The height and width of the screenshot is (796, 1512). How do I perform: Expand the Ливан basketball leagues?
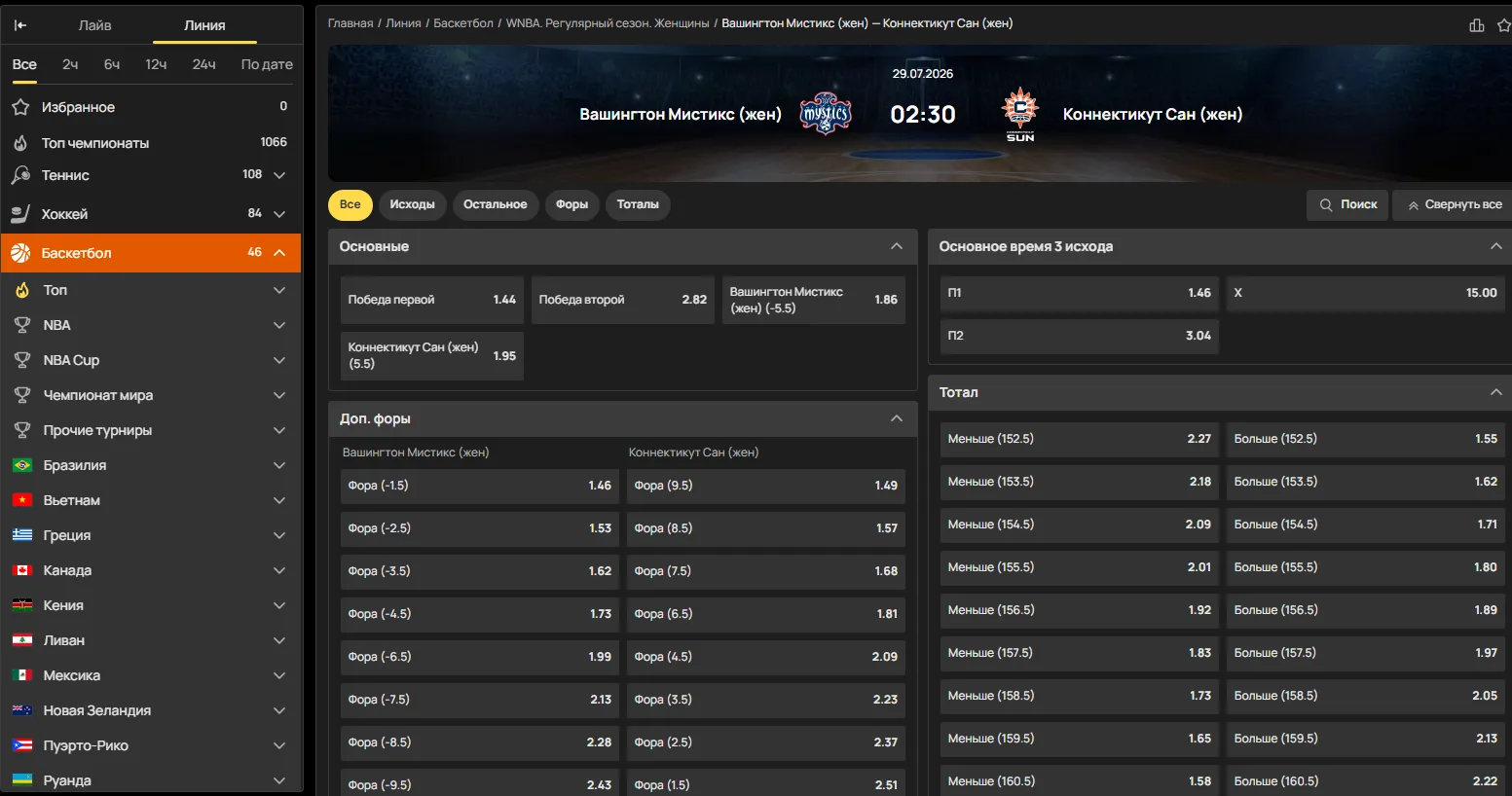click(279, 640)
